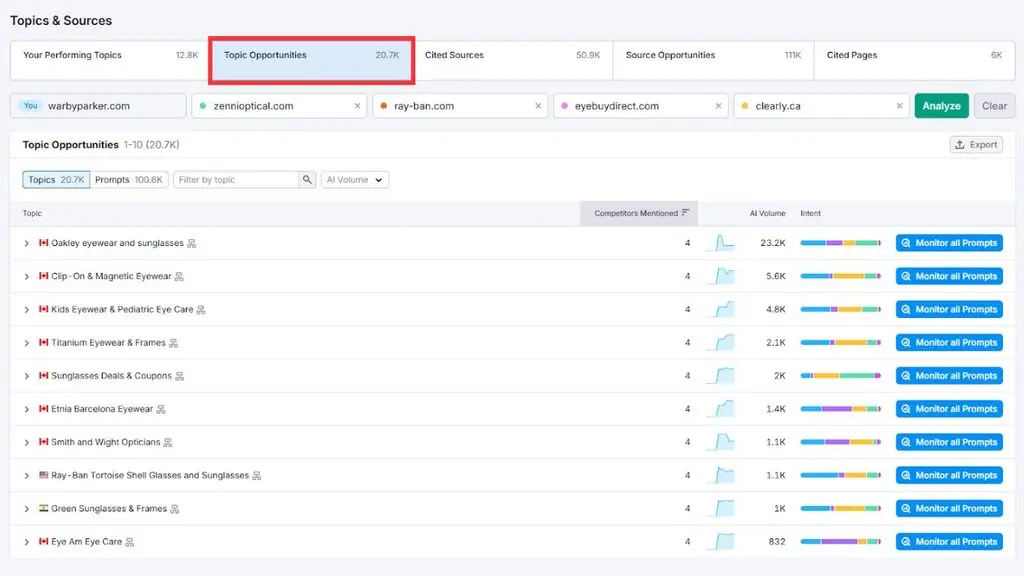
Task: Expand the Clip-On & Magnetic Eyewear row
Action: tap(27, 277)
